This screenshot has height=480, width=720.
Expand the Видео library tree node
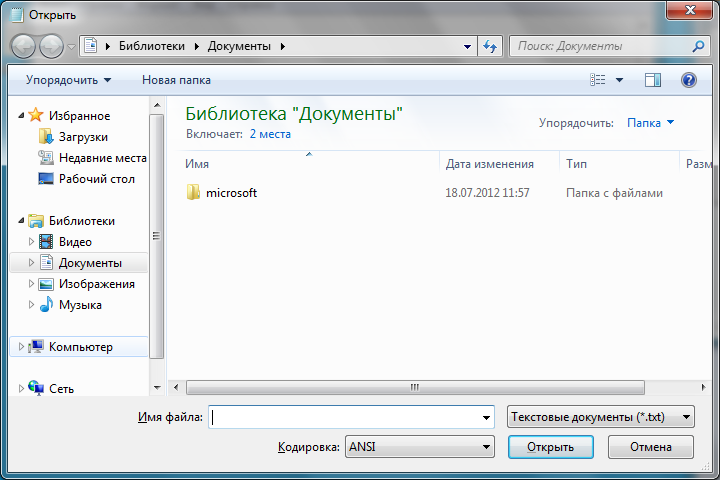click(x=32, y=242)
